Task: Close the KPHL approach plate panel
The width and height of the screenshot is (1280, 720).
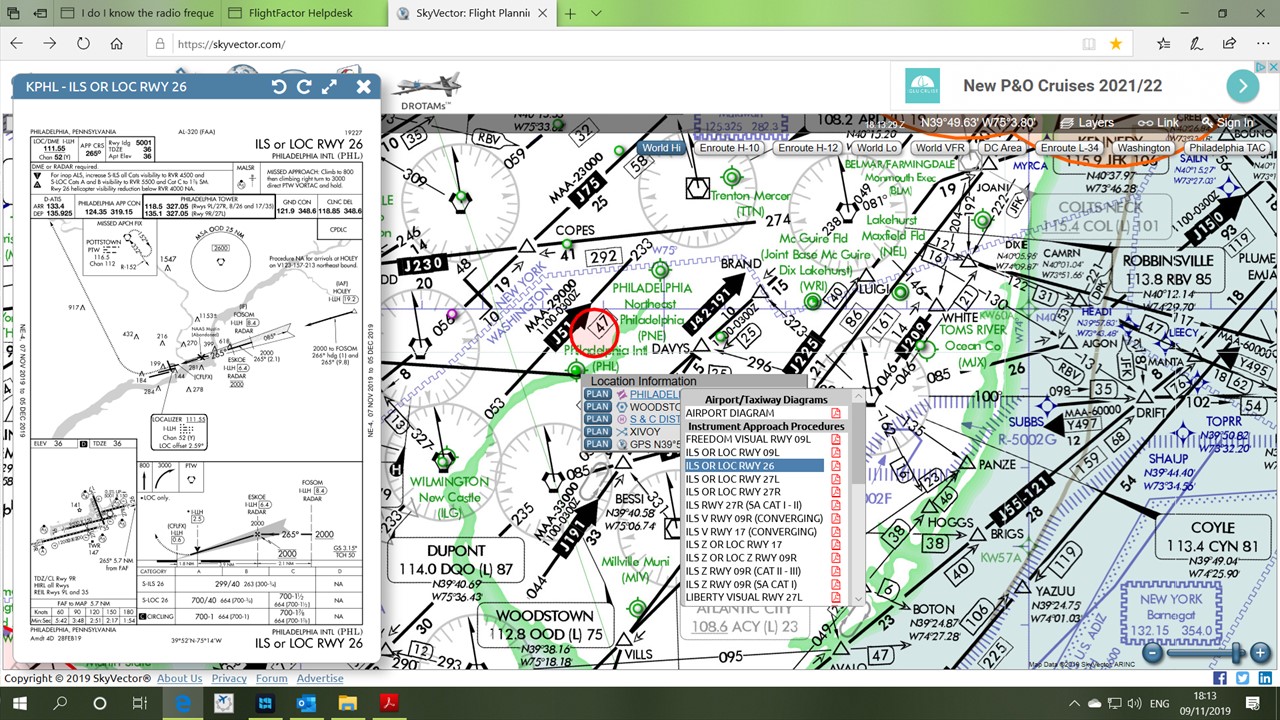Action: tap(364, 87)
